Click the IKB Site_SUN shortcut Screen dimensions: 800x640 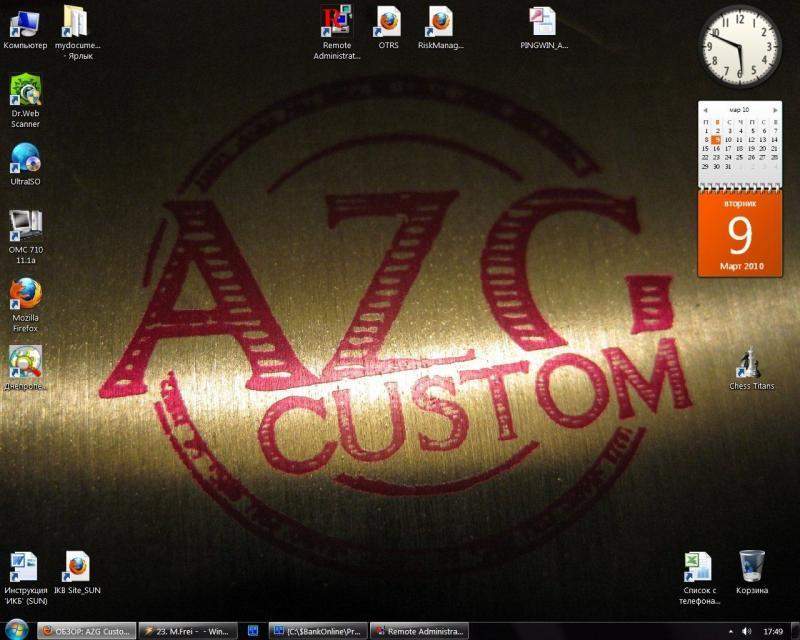(x=78, y=573)
